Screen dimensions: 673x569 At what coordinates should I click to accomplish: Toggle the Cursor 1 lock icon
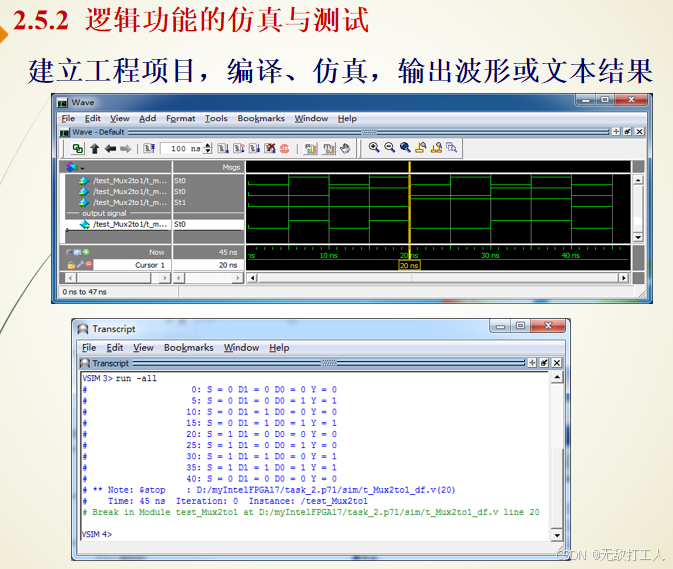[71, 265]
